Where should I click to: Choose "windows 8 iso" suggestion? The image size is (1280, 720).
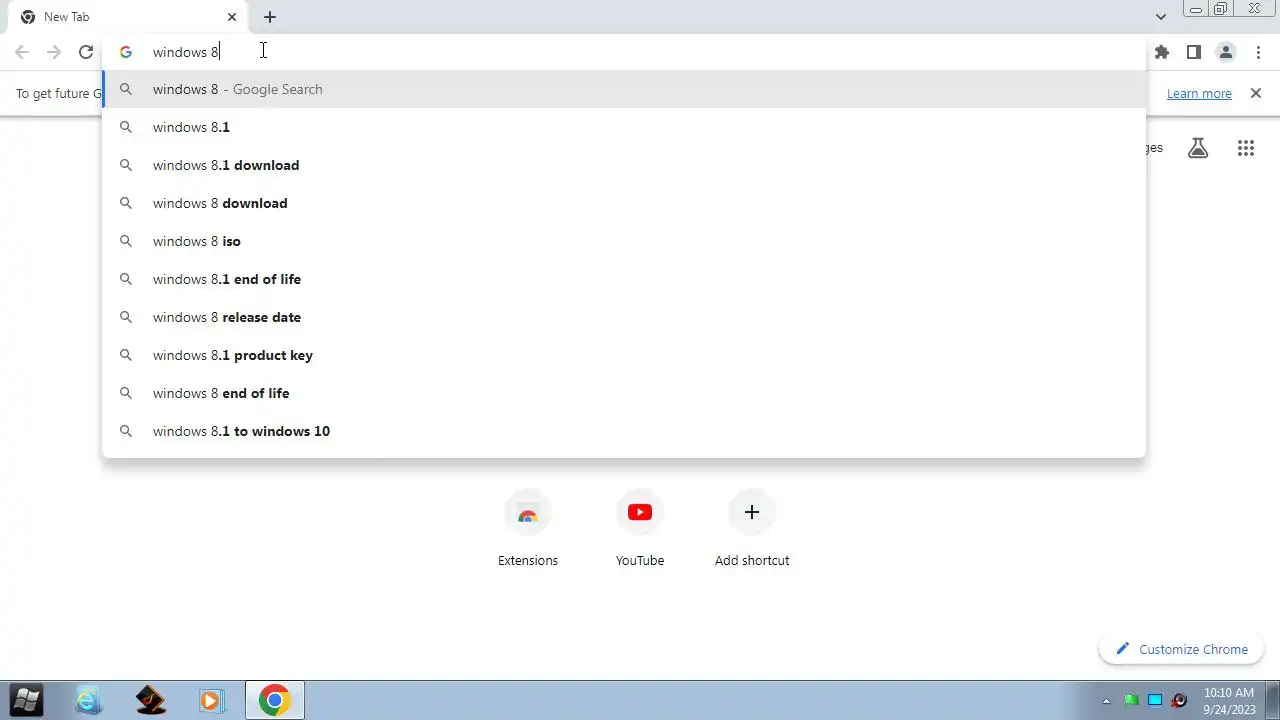(624, 241)
